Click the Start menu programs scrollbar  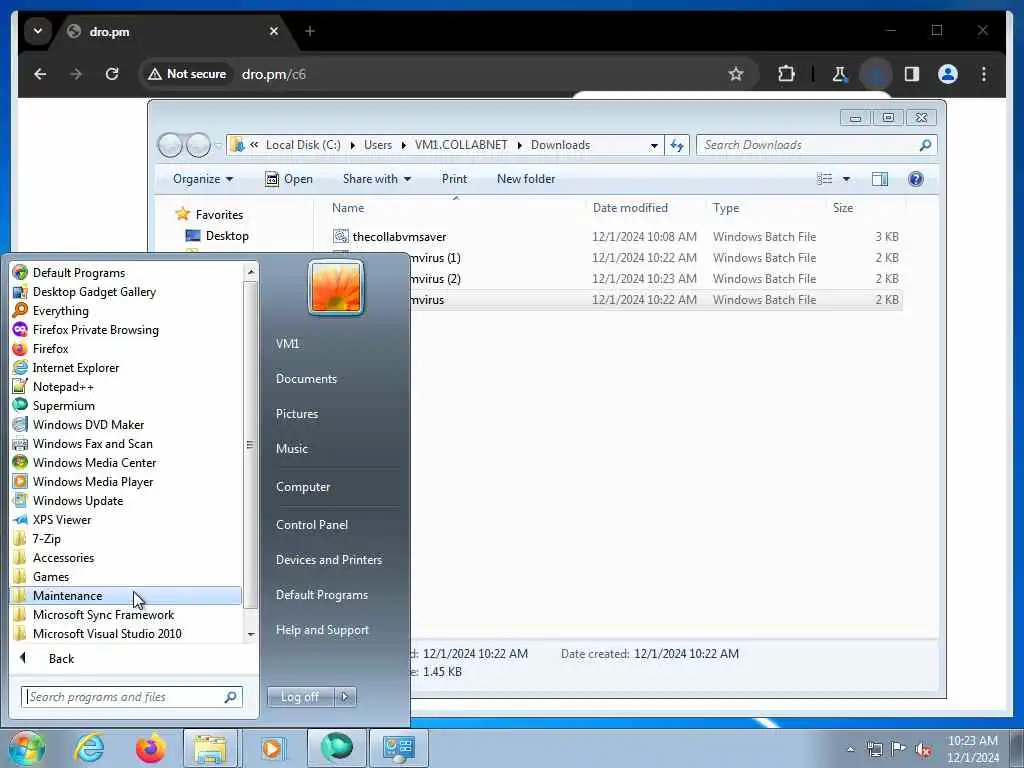tap(249, 445)
